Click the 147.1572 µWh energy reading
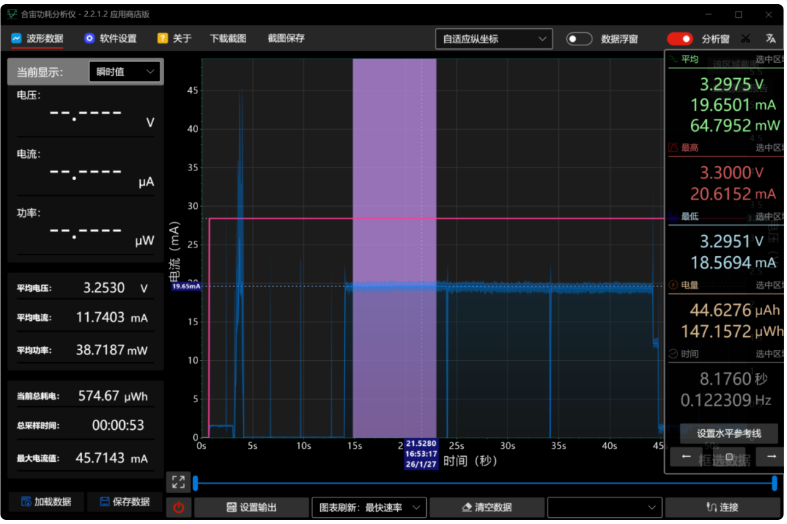This screenshot has width=787, height=524. (x=732, y=331)
